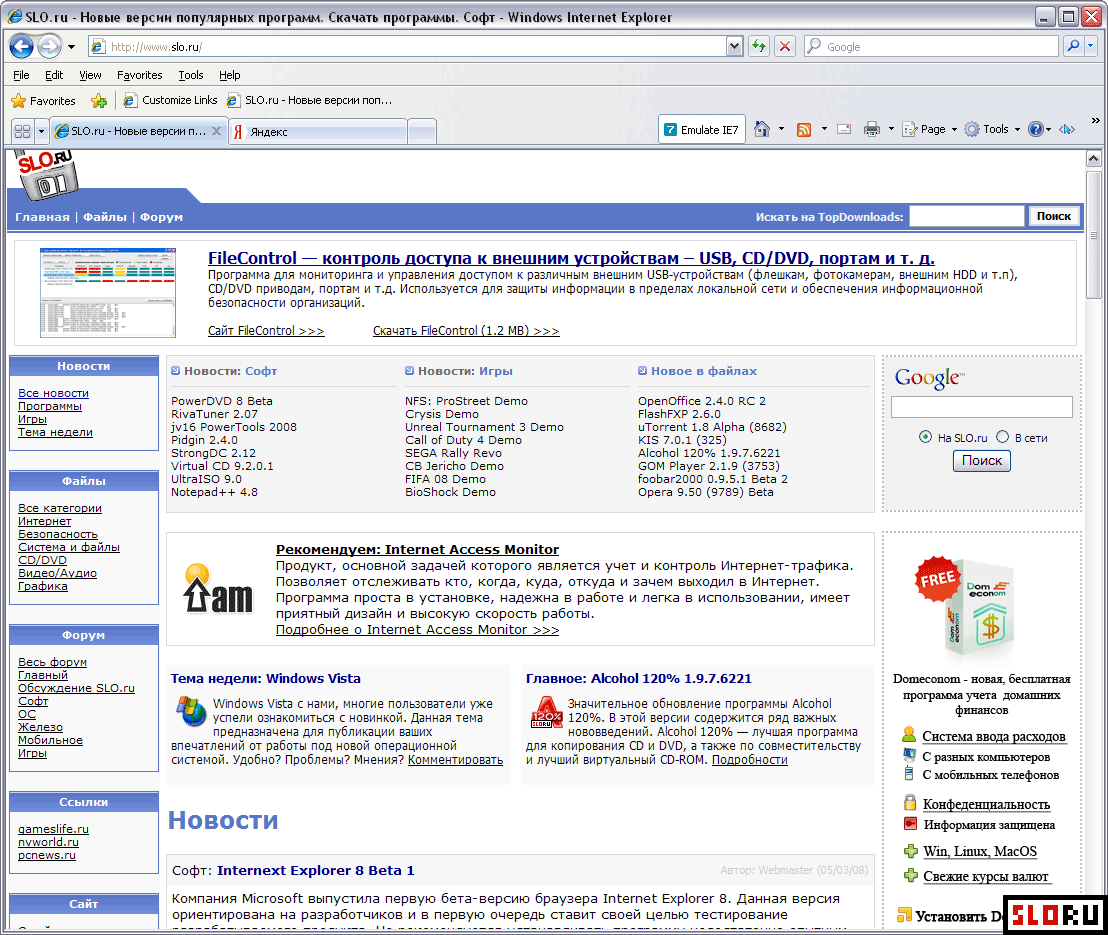
Task: Open a new blank tab
Action: pos(422,132)
